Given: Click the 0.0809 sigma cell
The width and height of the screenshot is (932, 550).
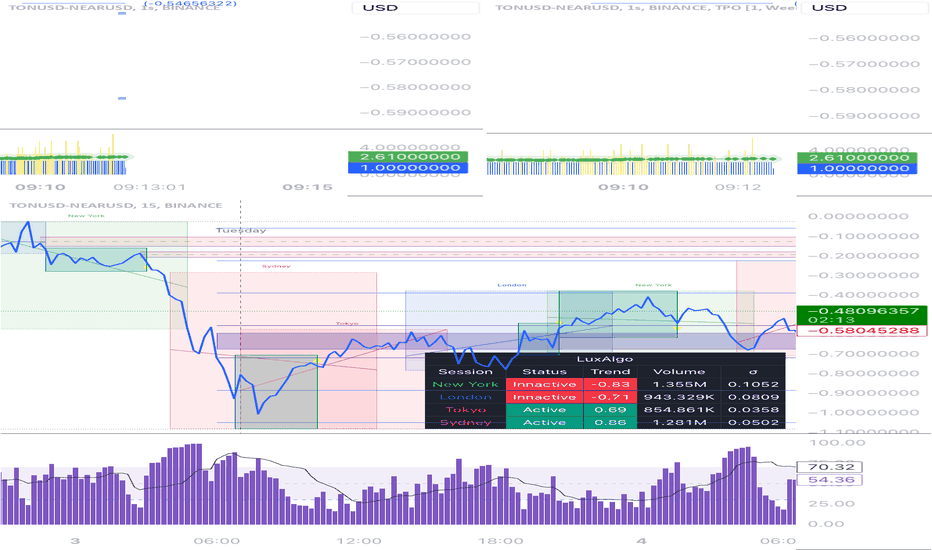Looking at the screenshot, I should (x=753, y=397).
